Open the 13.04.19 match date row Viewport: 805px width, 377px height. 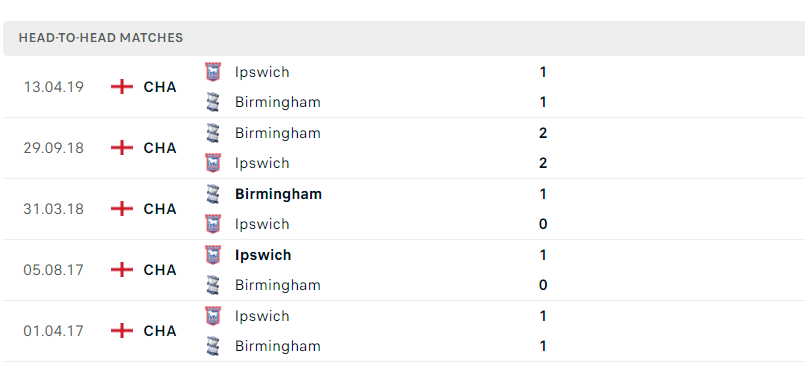(404, 87)
